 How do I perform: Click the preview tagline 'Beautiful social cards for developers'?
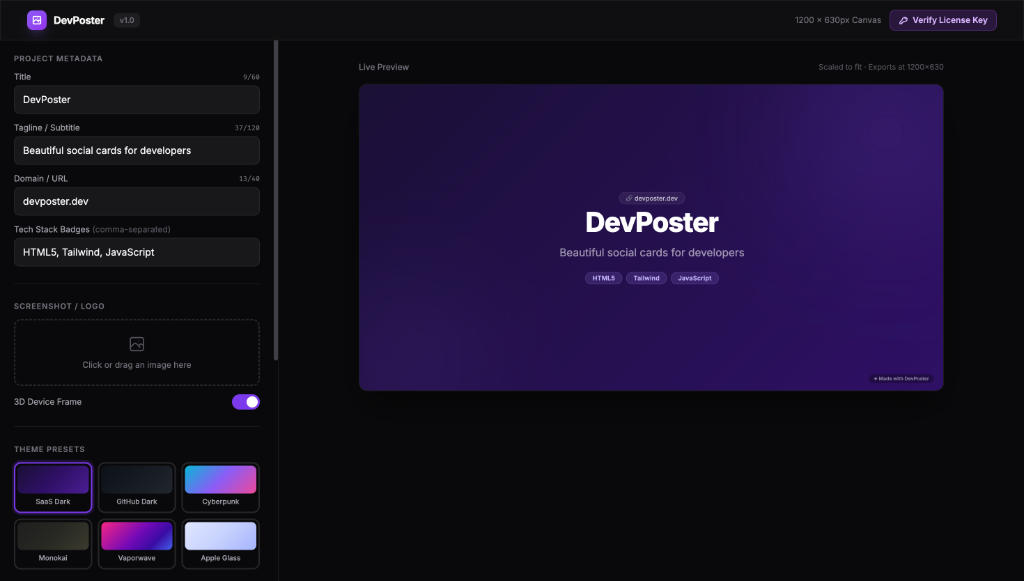(x=652, y=253)
